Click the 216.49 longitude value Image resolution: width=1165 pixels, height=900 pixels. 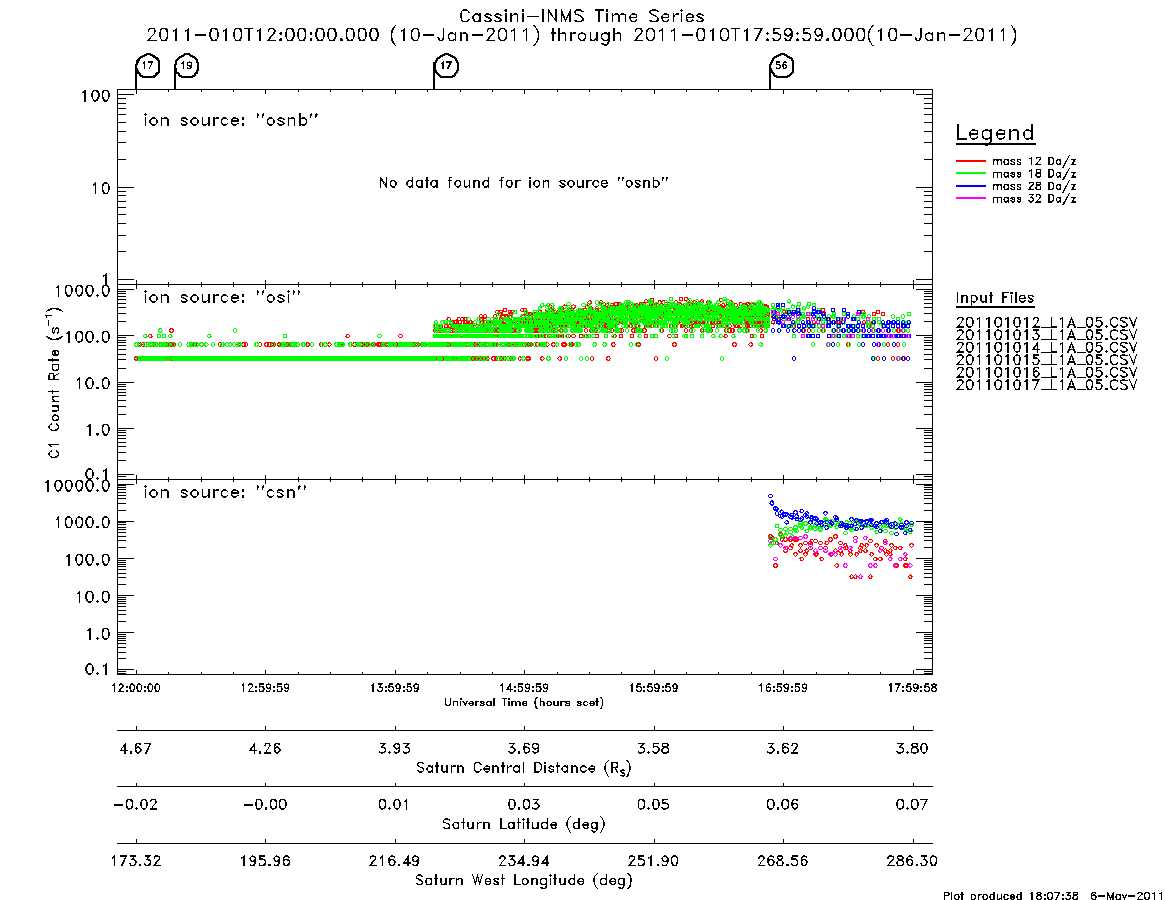click(x=395, y=861)
